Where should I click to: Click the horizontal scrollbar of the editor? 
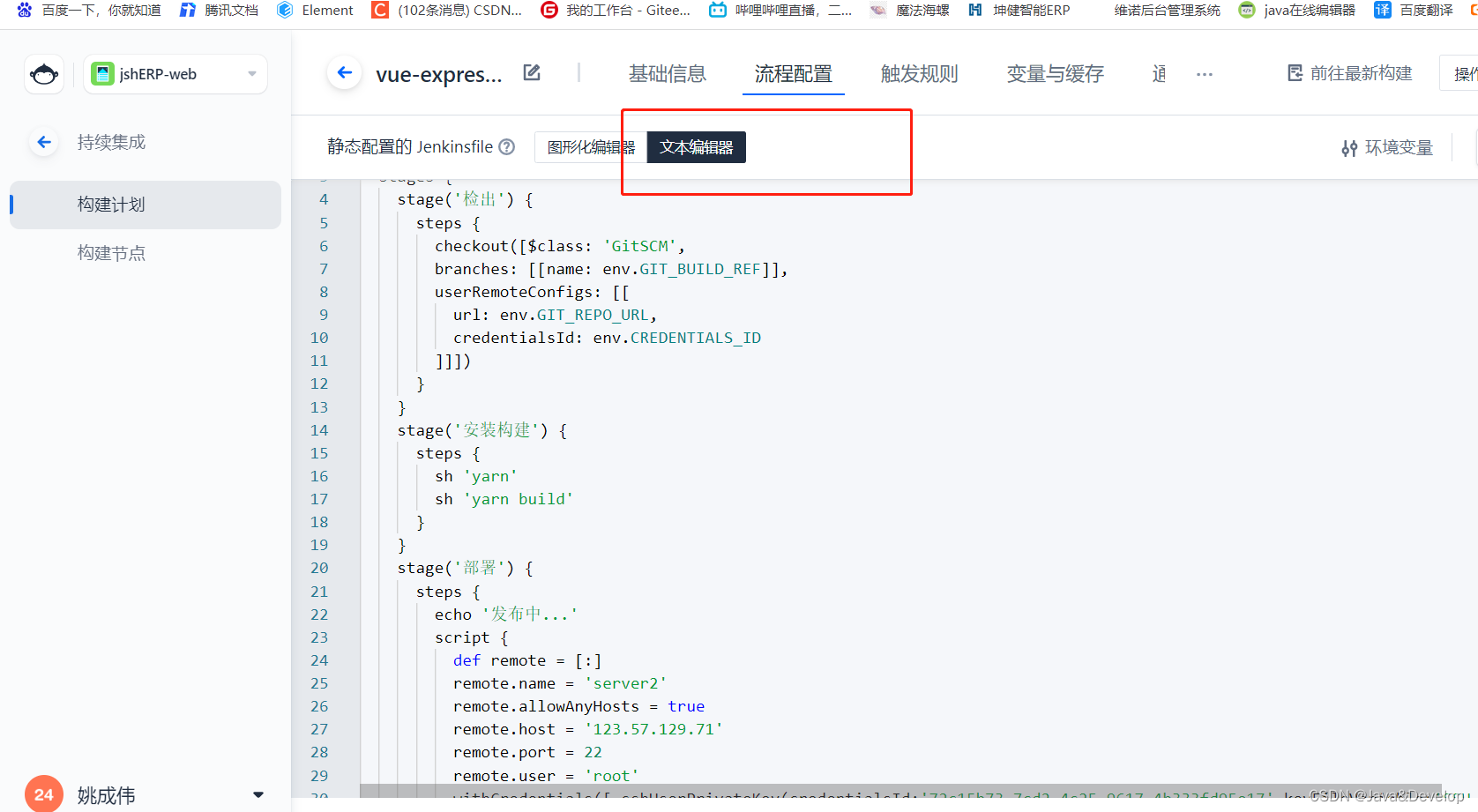(900, 791)
